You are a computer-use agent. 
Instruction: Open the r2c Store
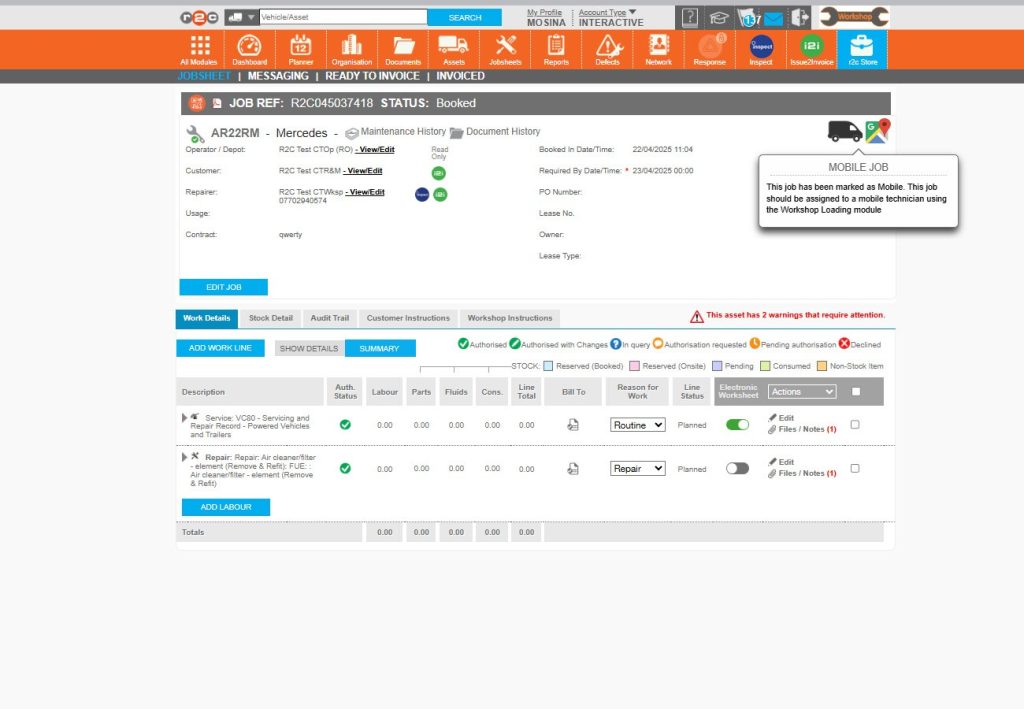click(861, 49)
